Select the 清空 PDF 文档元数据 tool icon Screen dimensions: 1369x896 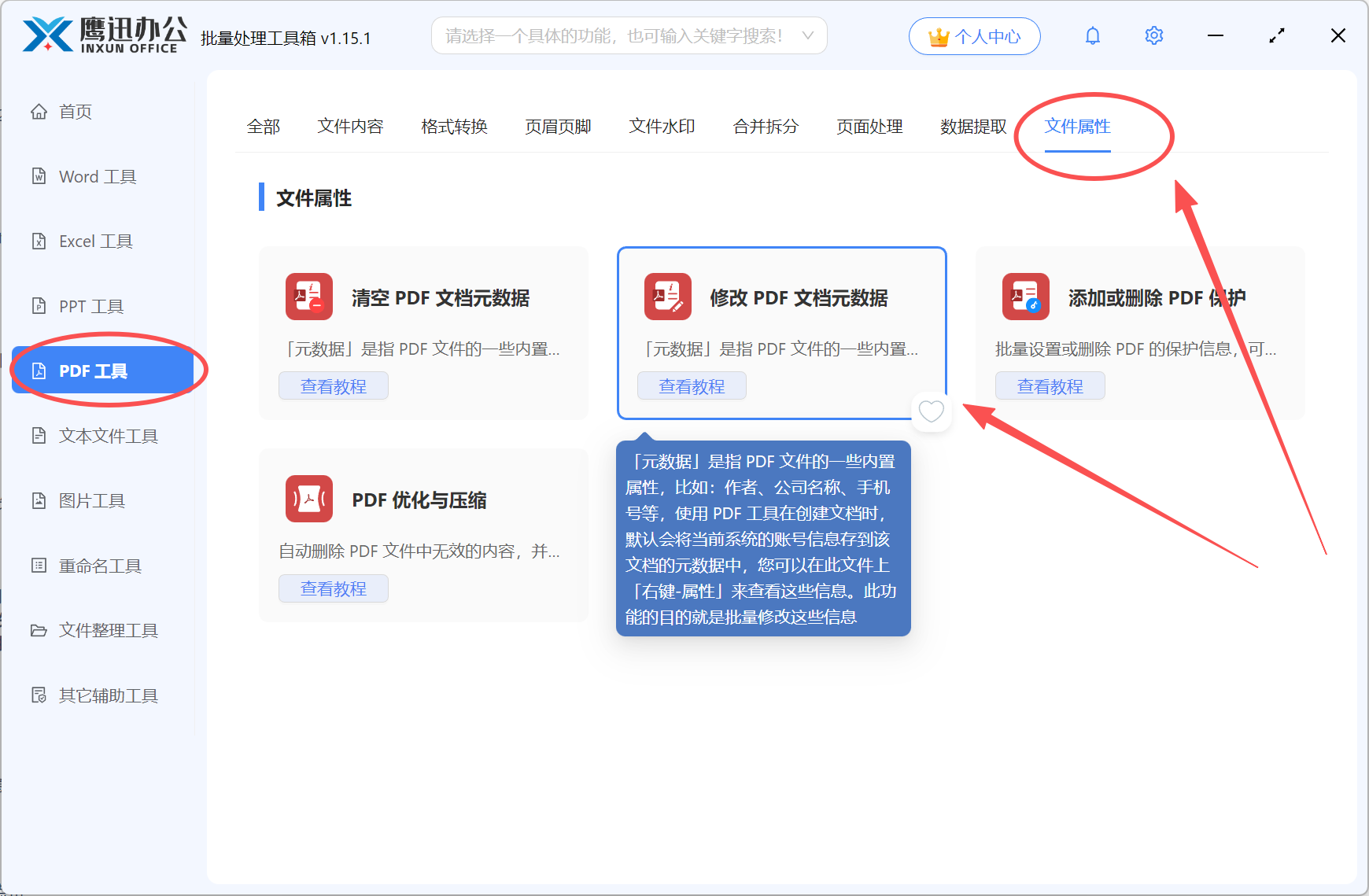pyautogui.click(x=308, y=297)
